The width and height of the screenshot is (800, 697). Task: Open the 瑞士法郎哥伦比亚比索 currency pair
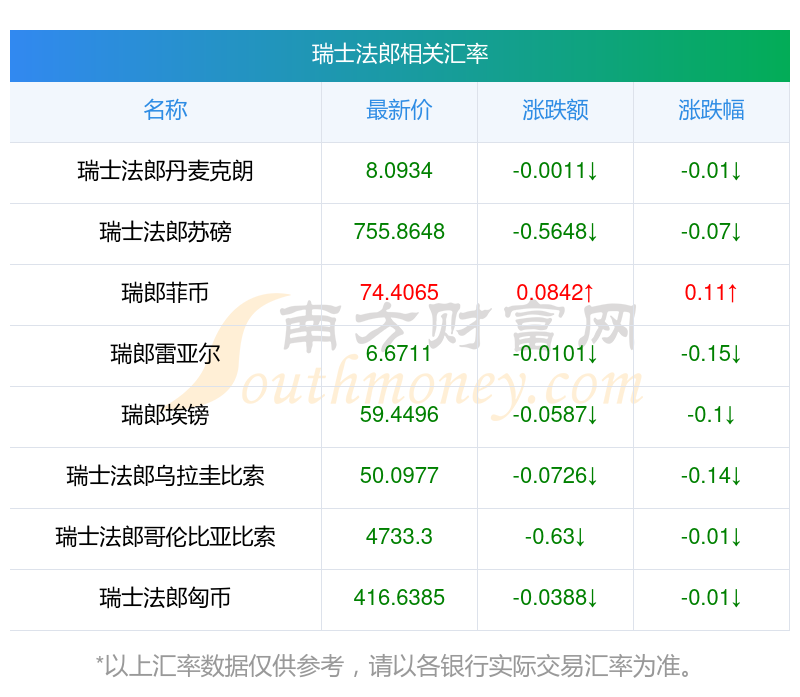pos(165,537)
